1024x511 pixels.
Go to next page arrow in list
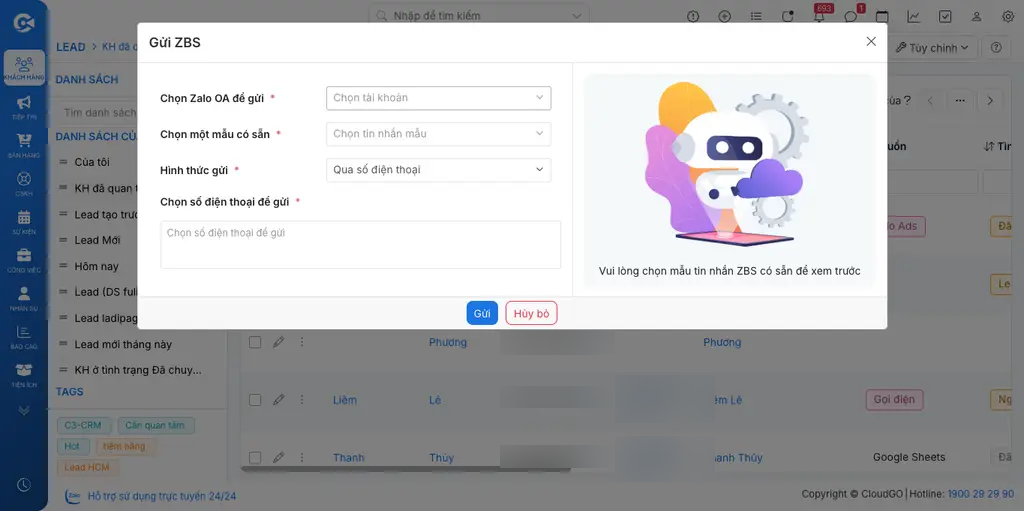pos(990,101)
